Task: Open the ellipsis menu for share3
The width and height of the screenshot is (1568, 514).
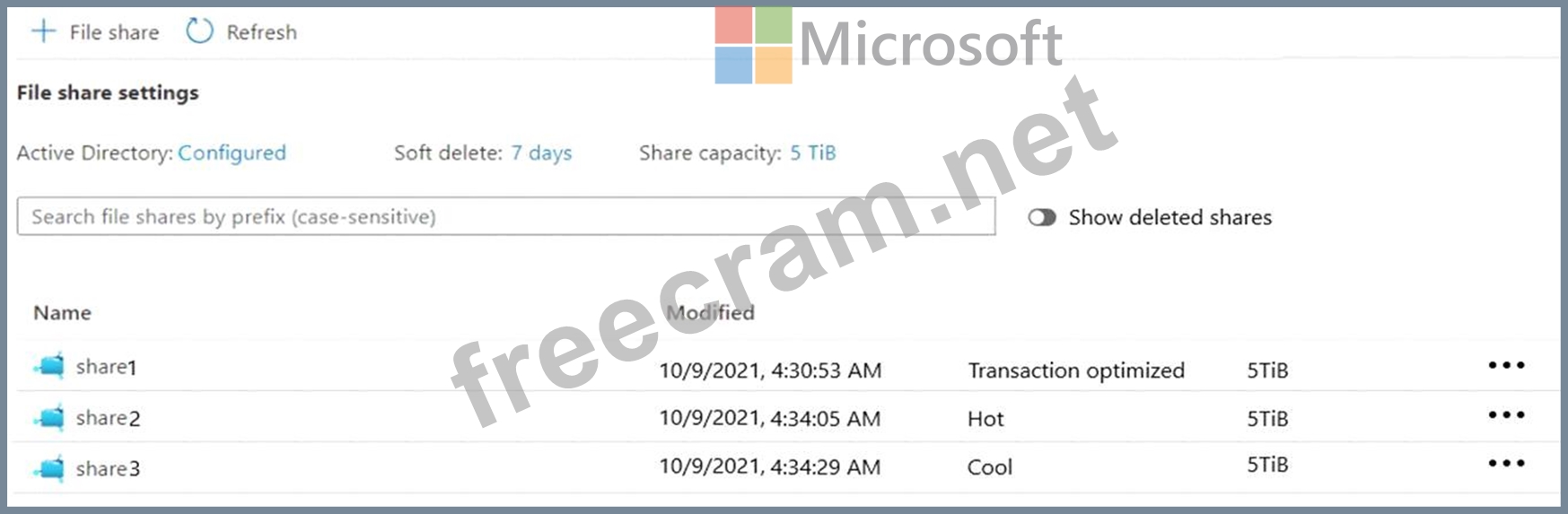Action: click(x=1506, y=464)
